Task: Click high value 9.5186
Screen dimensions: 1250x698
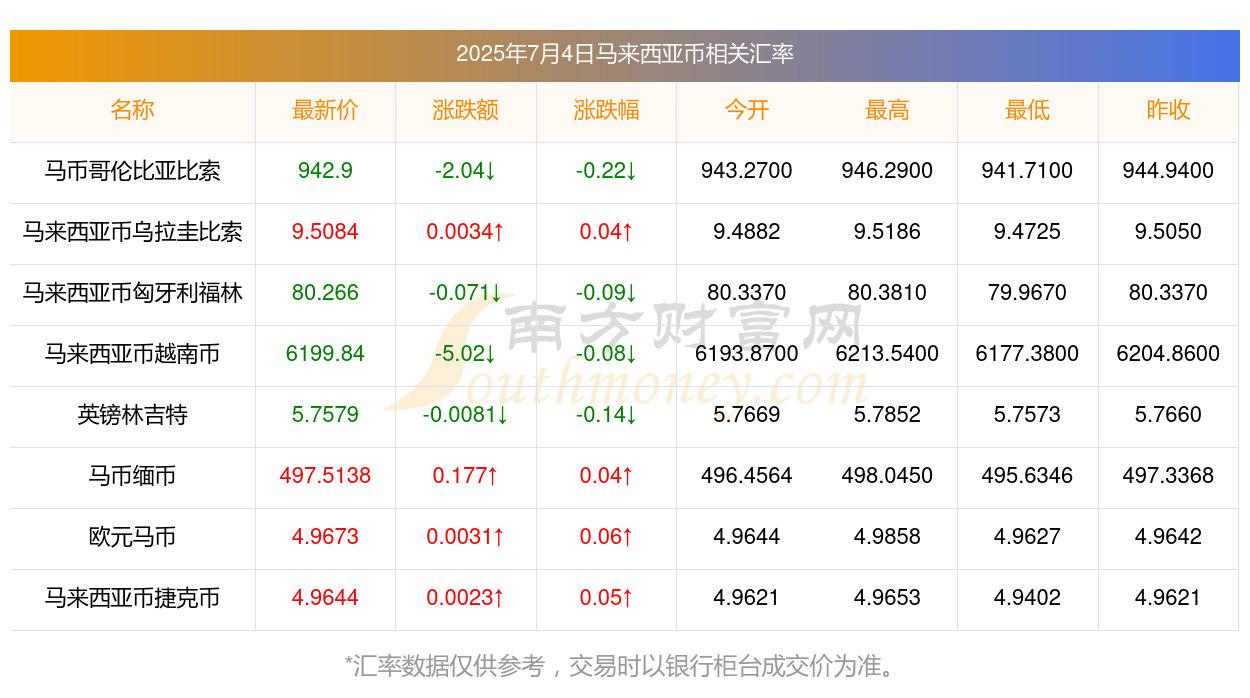Action: click(887, 232)
